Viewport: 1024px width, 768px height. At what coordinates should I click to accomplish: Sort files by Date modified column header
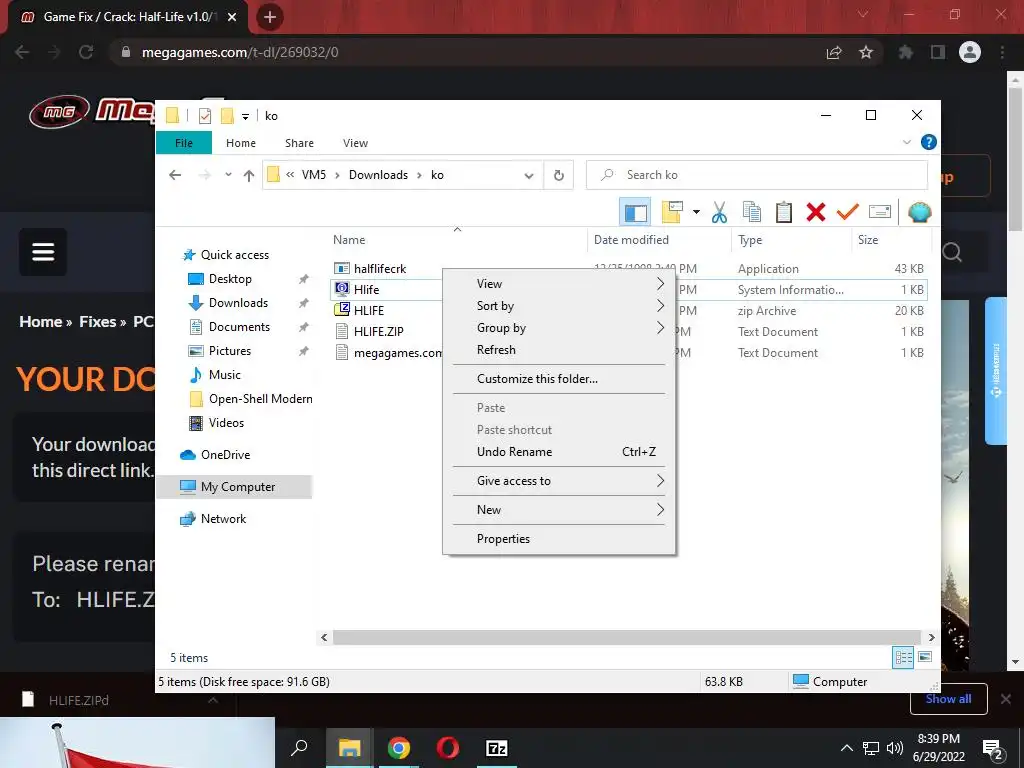631,240
